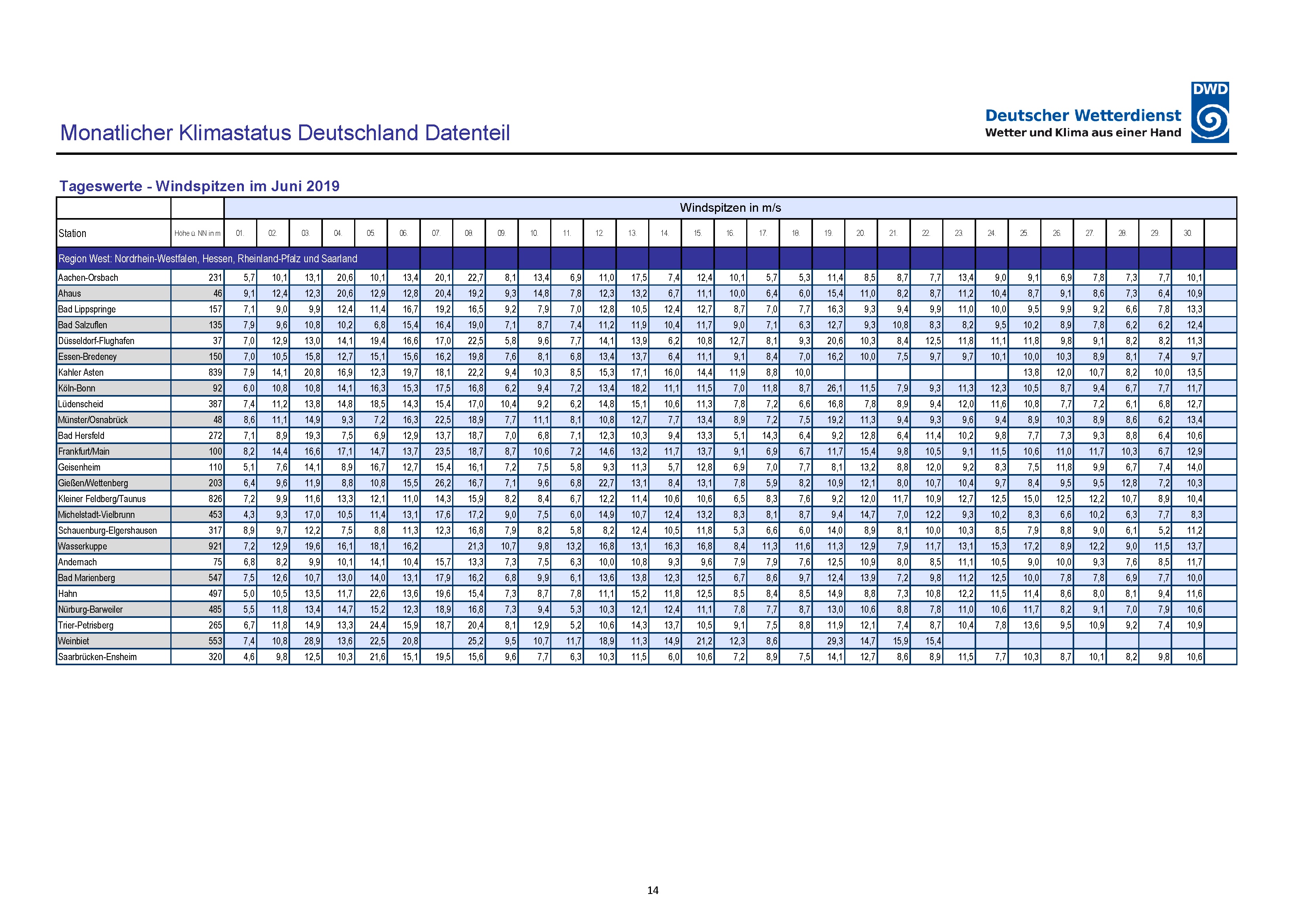Select the Düsseldorf-Flughafen station name
1307x924 pixels.
(96, 341)
